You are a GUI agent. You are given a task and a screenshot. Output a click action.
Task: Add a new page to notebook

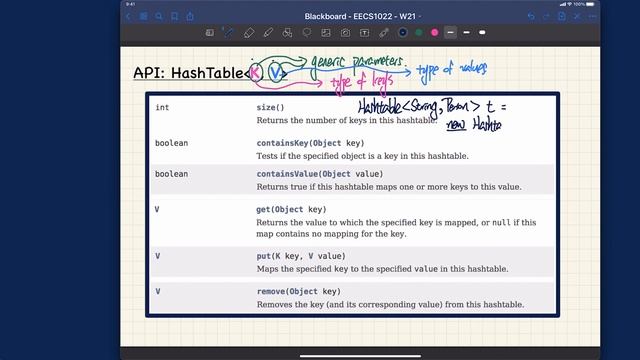click(562, 16)
